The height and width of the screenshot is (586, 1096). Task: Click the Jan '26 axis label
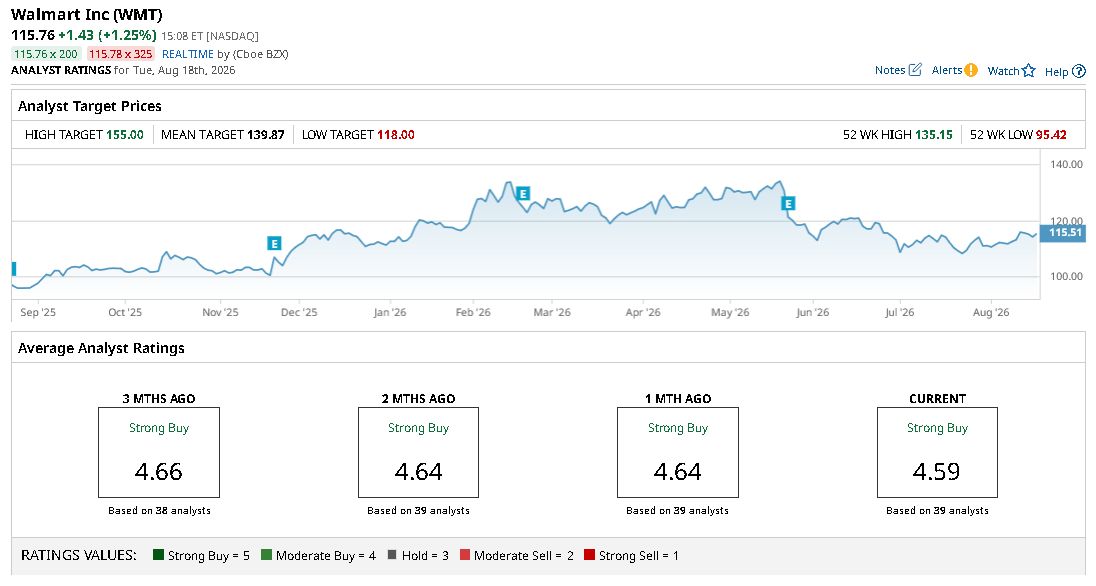pyautogui.click(x=389, y=313)
